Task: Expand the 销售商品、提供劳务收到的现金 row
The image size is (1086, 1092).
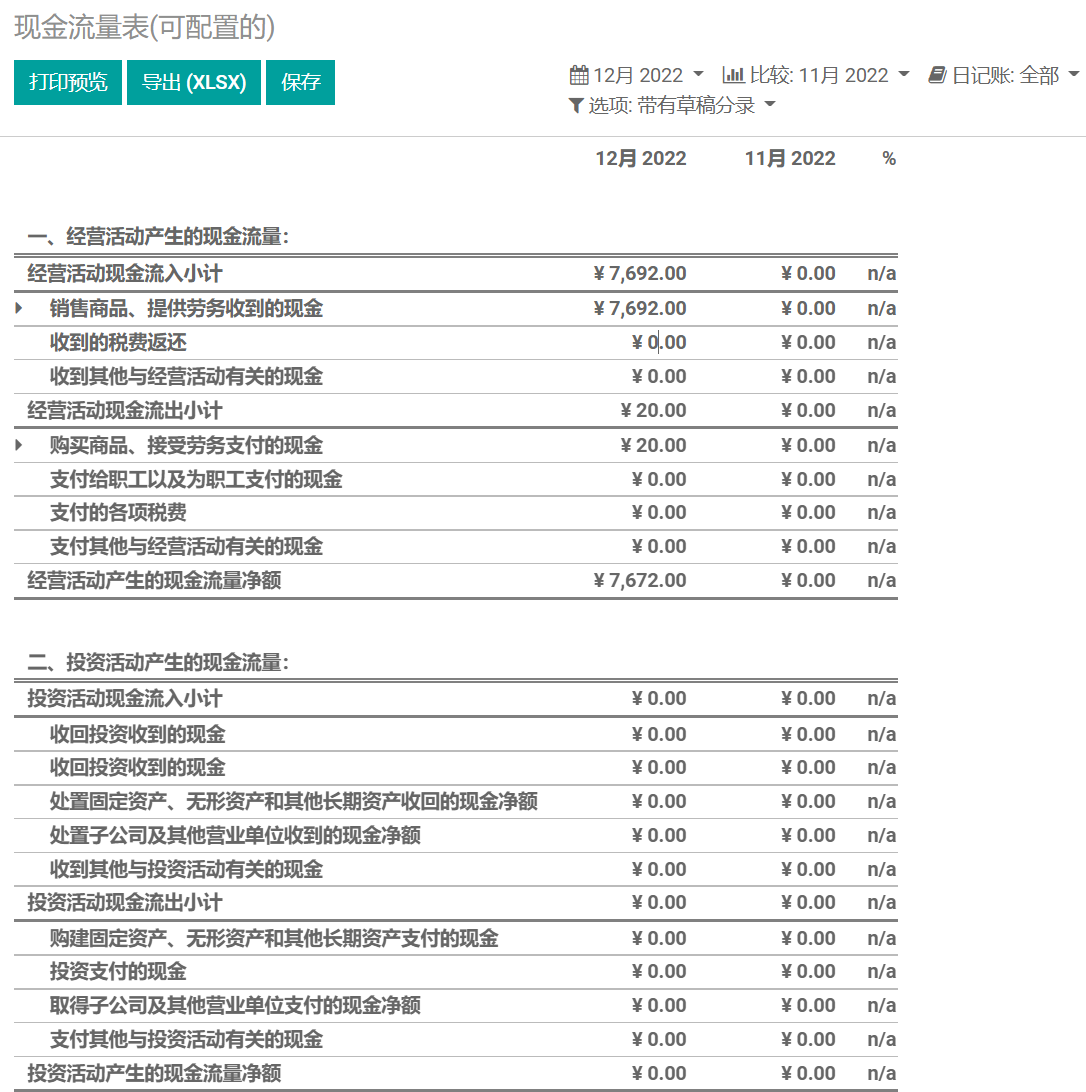Action: click(19, 308)
